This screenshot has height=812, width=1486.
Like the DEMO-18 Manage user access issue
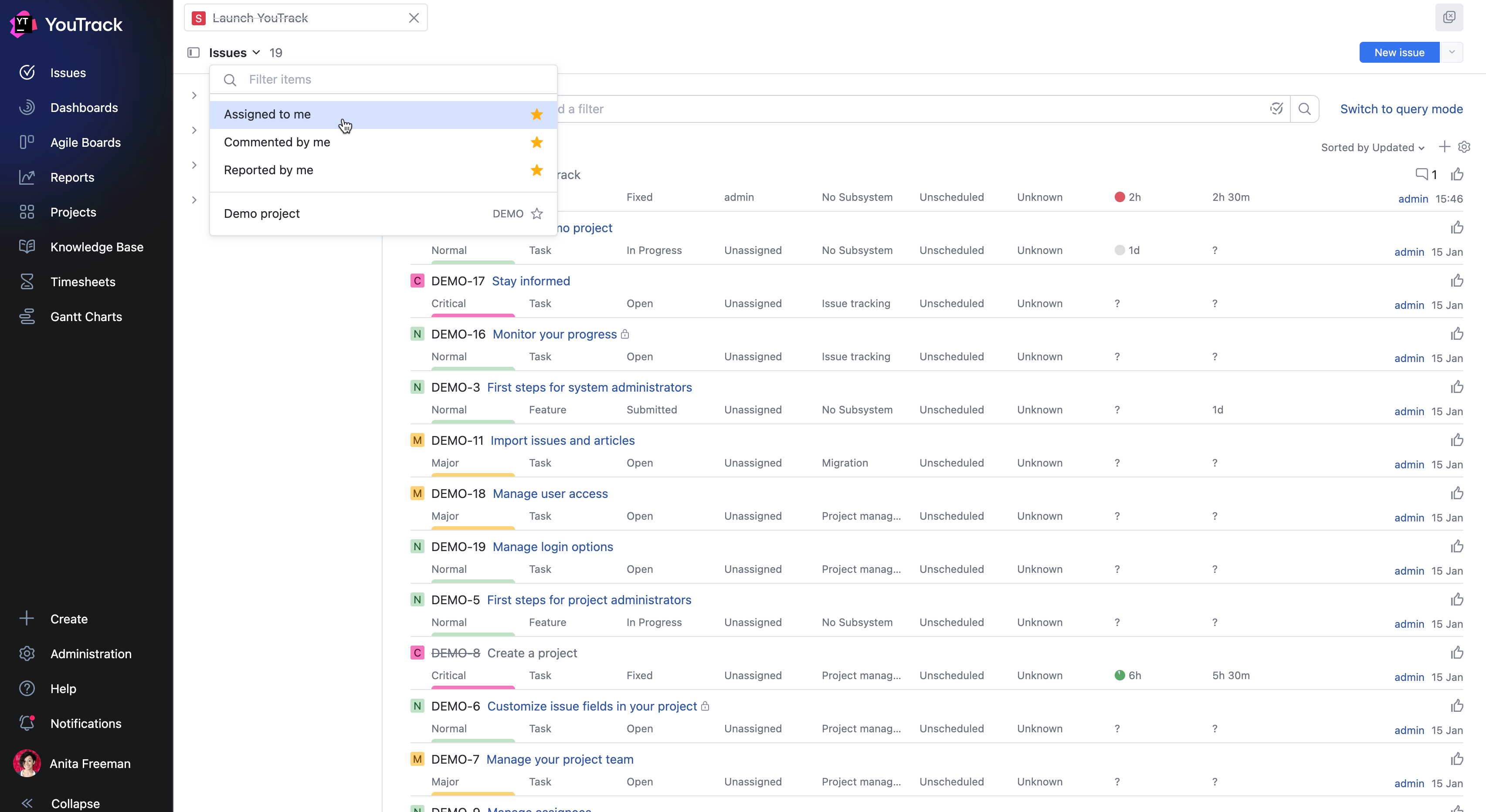point(1457,493)
